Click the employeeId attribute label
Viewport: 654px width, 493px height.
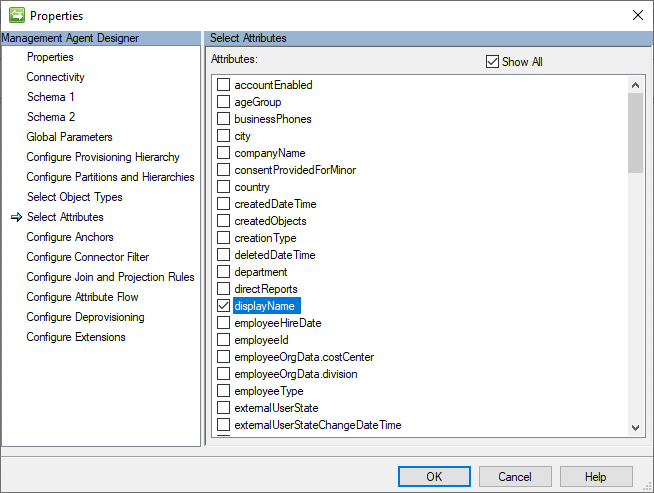[262, 340]
